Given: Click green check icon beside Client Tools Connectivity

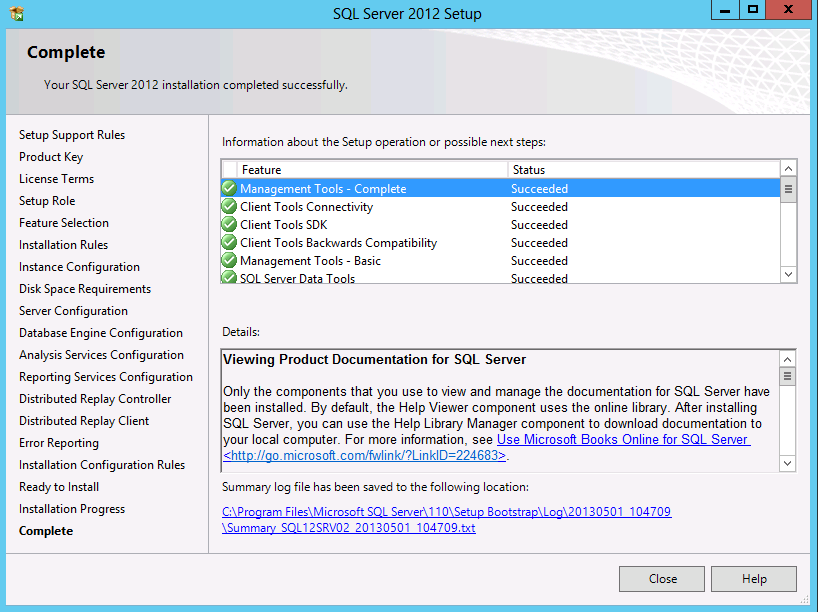Looking at the screenshot, I should tap(229, 207).
